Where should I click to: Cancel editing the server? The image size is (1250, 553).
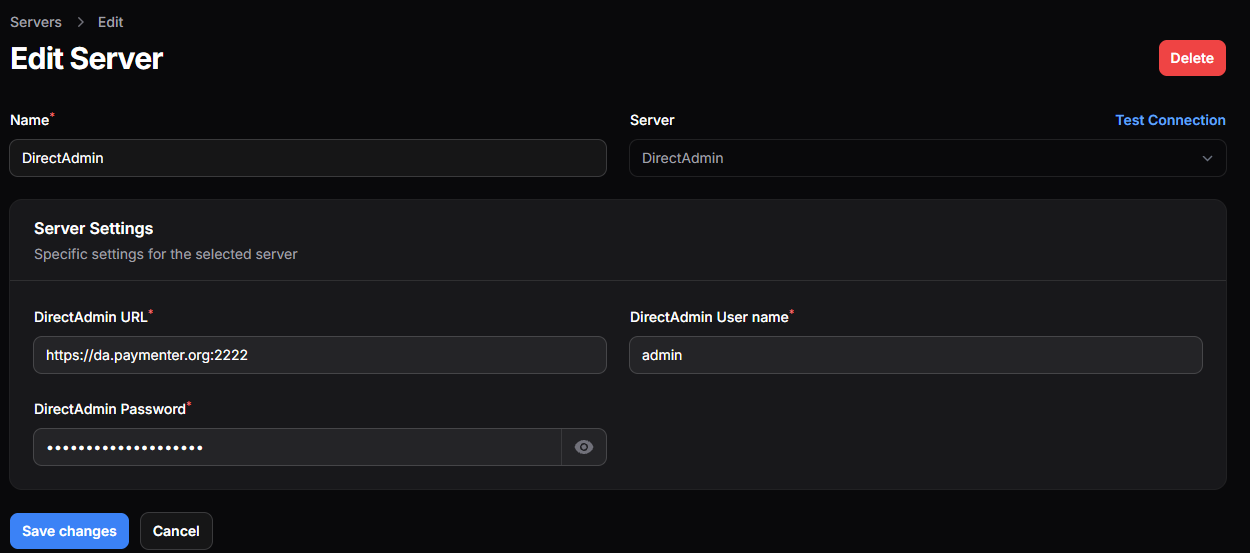(176, 531)
